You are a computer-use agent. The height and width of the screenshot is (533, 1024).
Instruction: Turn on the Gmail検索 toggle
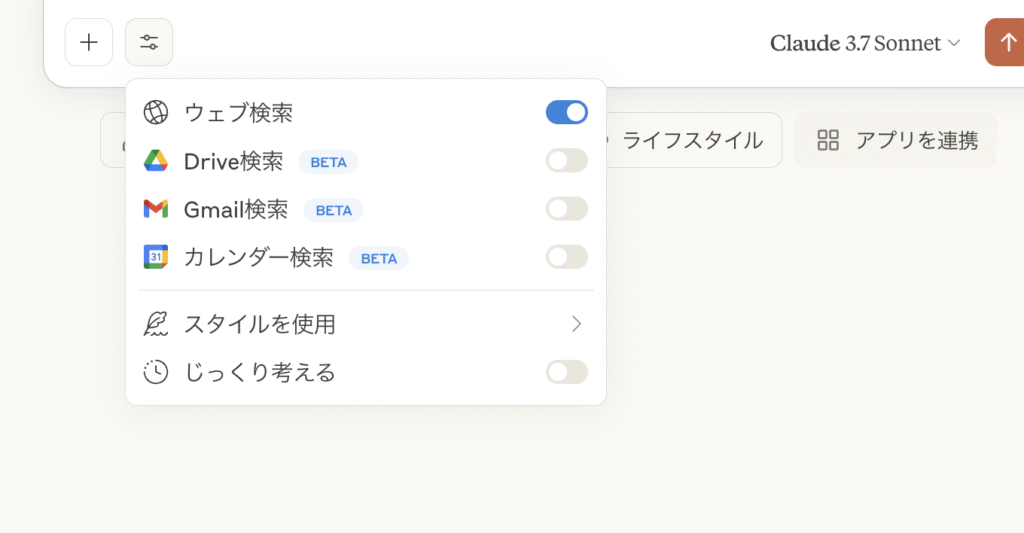pyautogui.click(x=567, y=209)
